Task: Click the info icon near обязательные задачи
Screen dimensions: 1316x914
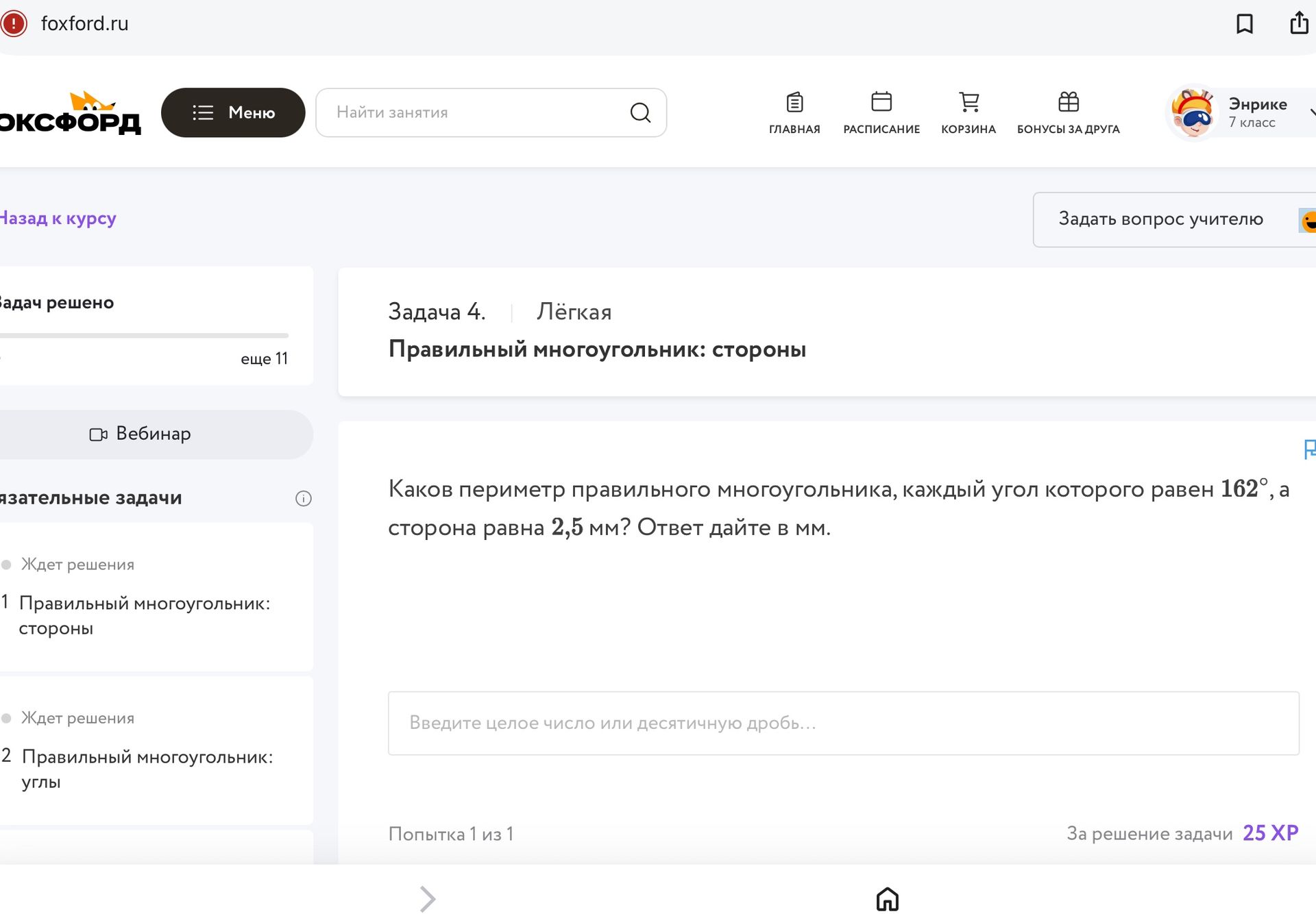Action: click(x=303, y=499)
